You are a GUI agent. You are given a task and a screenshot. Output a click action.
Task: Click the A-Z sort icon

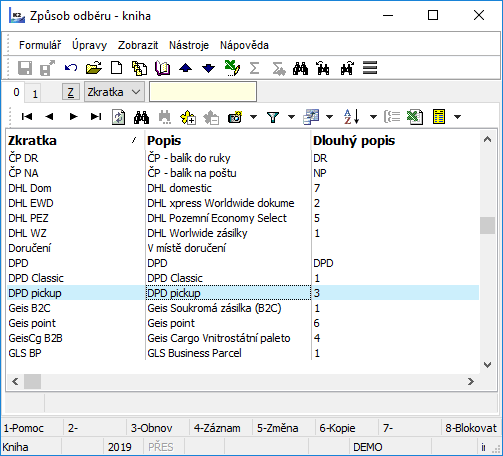tap(351, 117)
